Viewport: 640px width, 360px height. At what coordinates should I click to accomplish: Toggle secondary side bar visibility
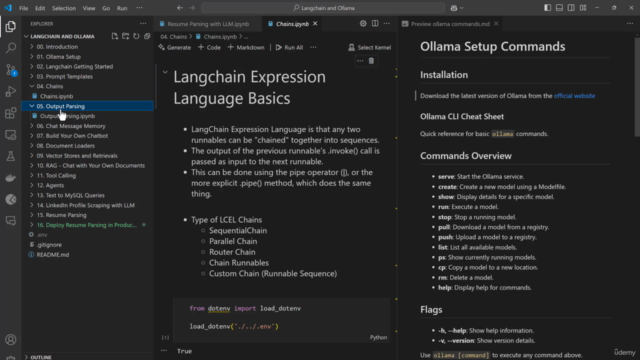pyautogui.click(x=571, y=8)
